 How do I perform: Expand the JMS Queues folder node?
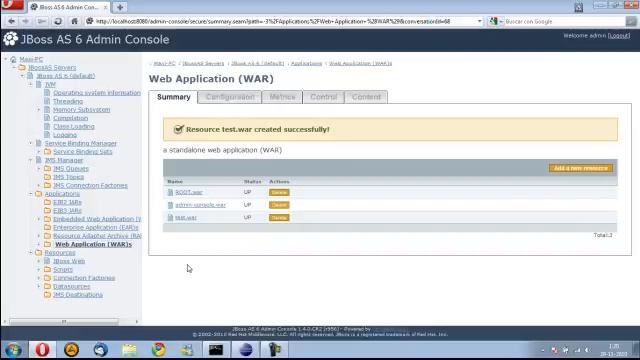tap(39, 168)
